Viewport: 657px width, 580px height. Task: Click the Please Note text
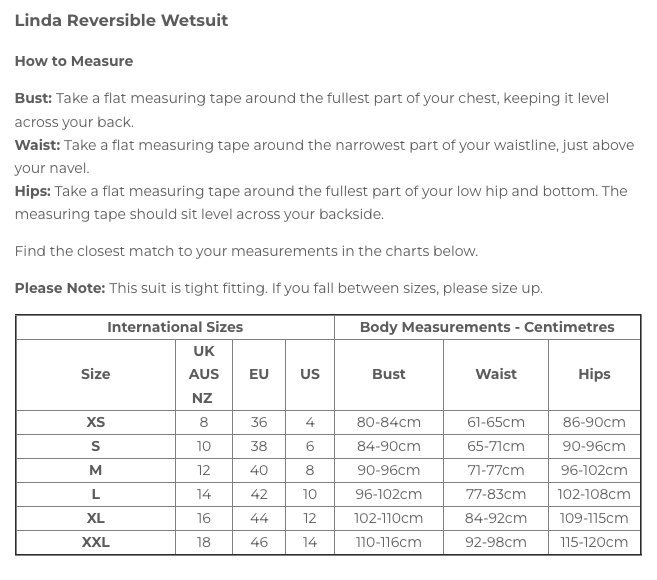pos(59,288)
